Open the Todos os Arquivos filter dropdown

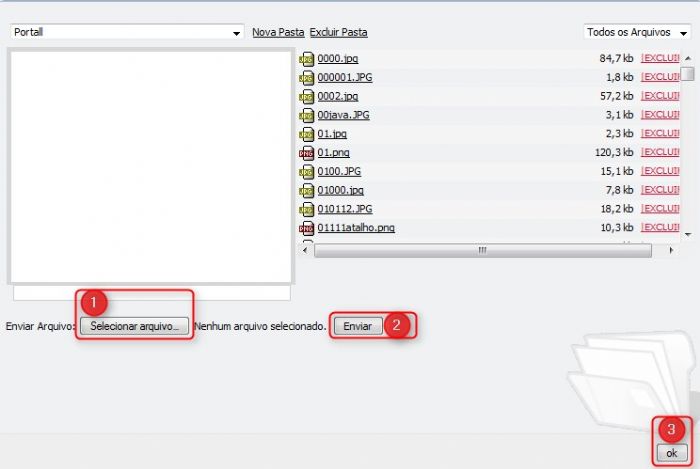[637, 32]
